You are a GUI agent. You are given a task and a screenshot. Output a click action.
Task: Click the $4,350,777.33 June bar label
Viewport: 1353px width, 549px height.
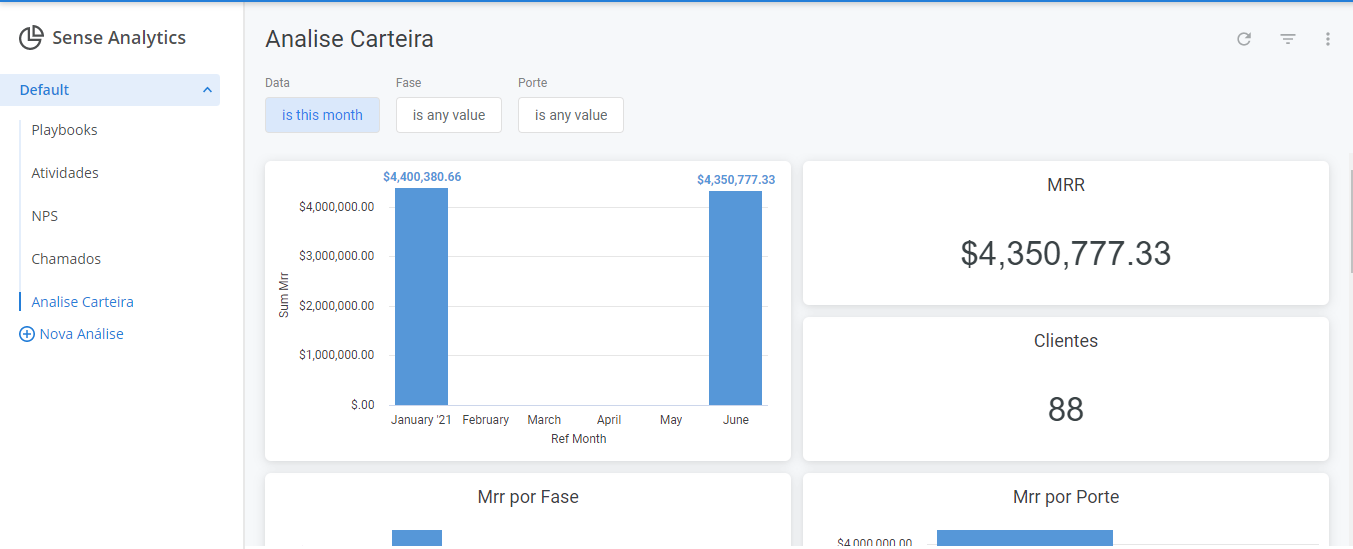click(736, 180)
